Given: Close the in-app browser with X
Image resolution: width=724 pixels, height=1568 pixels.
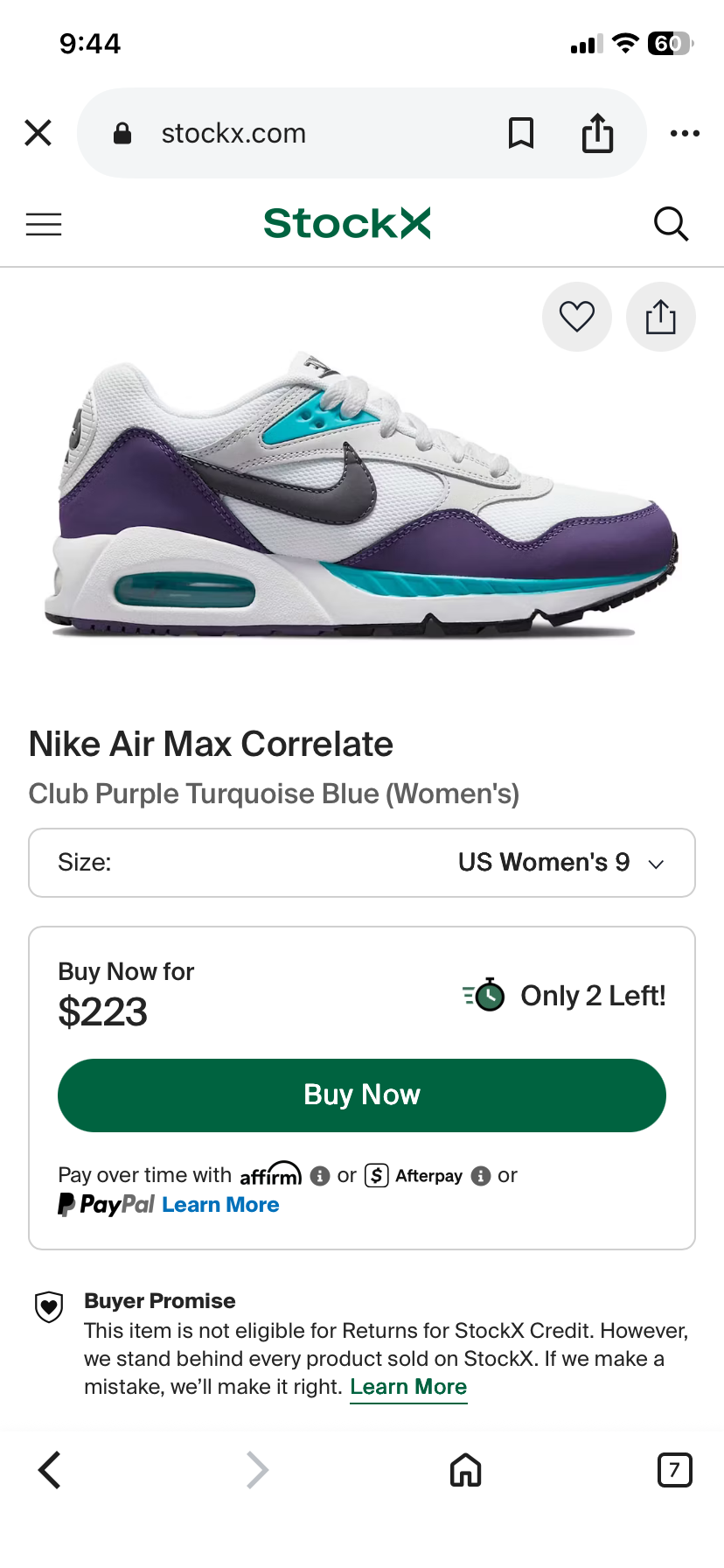Looking at the screenshot, I should tap(38, 133).
